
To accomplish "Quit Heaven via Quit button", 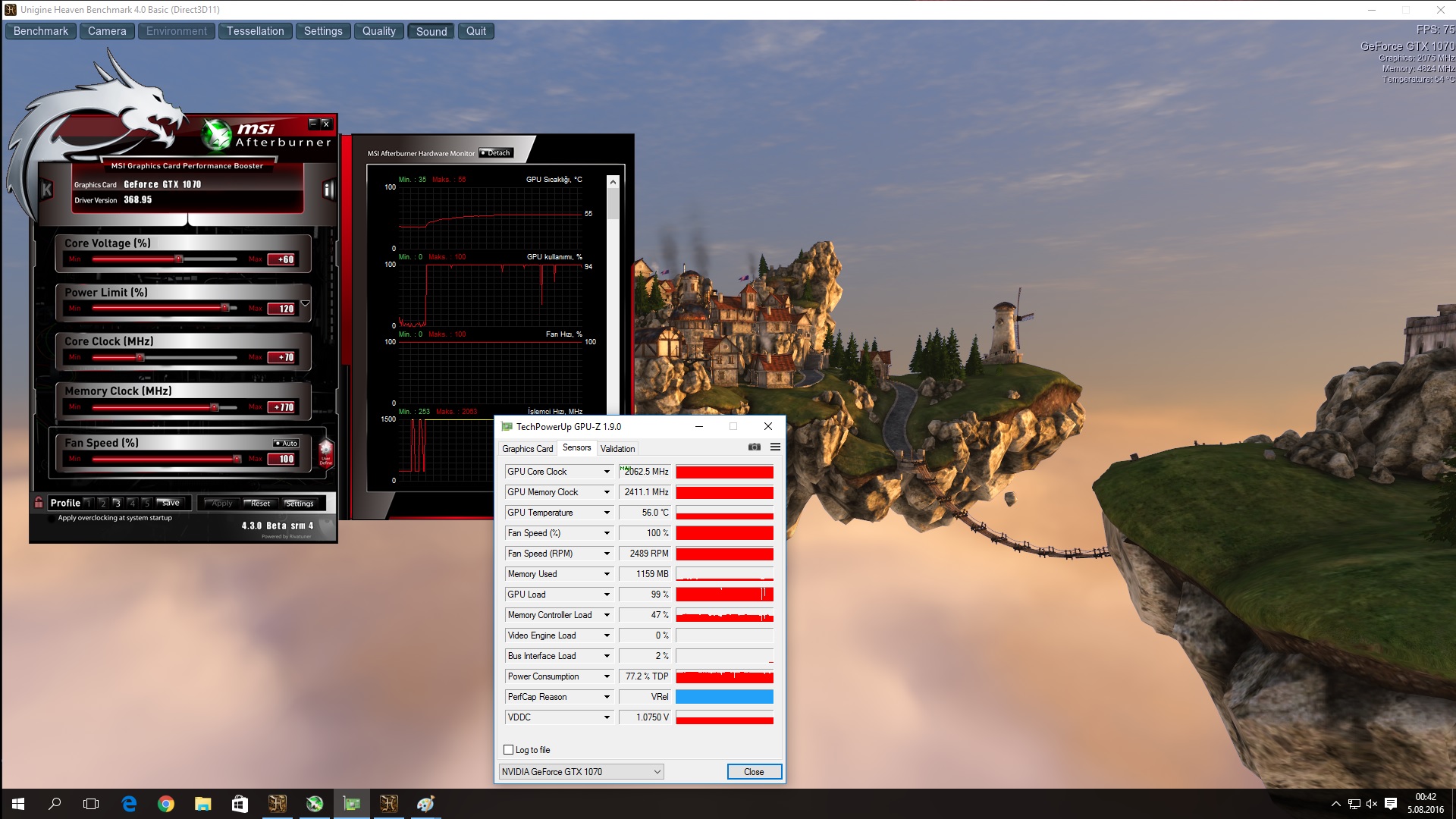I will (x=476, y=31).
